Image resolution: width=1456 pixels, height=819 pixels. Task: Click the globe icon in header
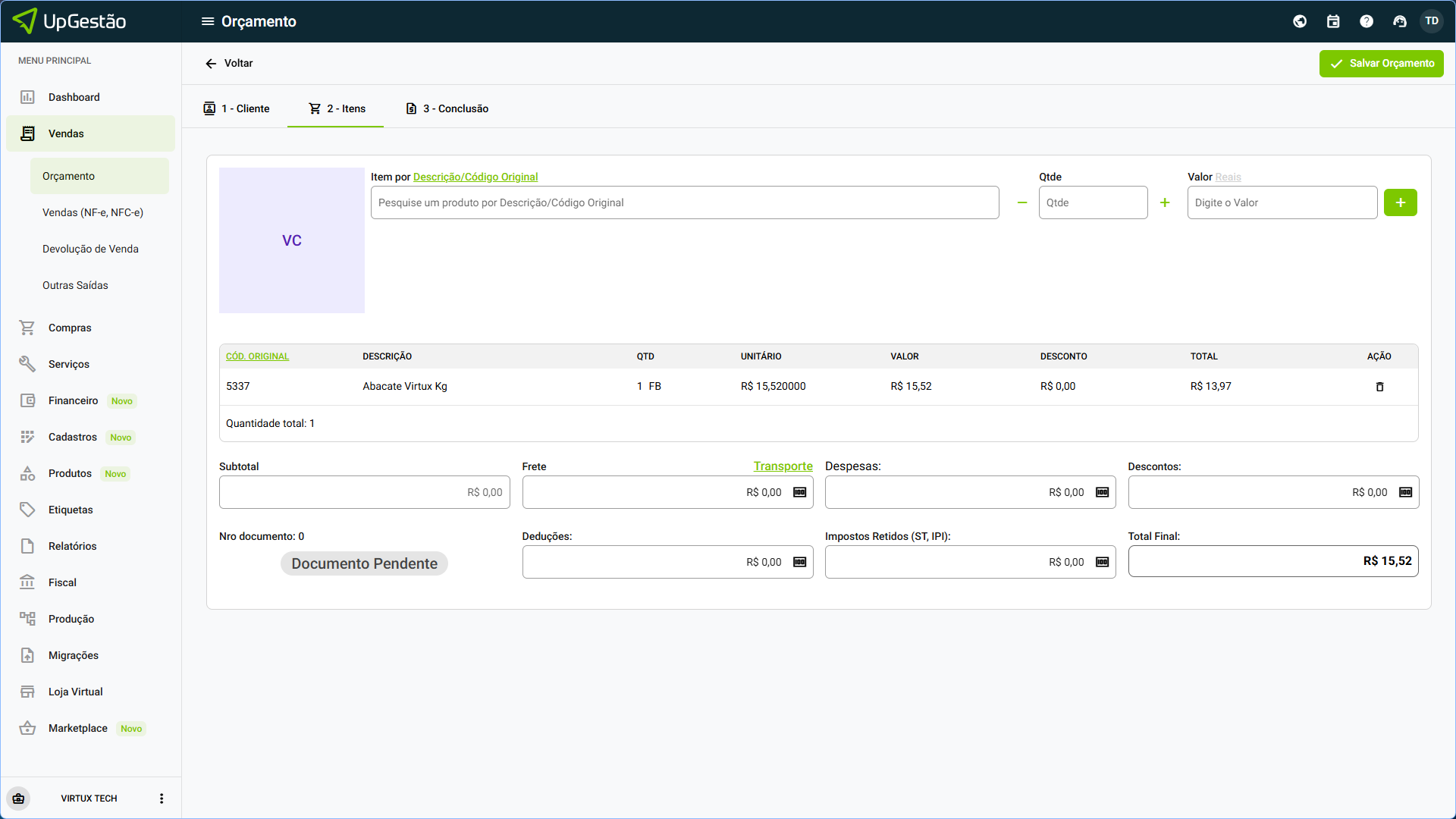pos(1300,21)
